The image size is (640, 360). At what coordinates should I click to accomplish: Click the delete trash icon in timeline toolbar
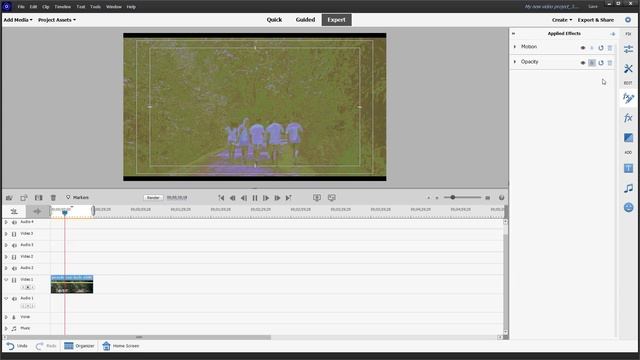pos(53,198)
